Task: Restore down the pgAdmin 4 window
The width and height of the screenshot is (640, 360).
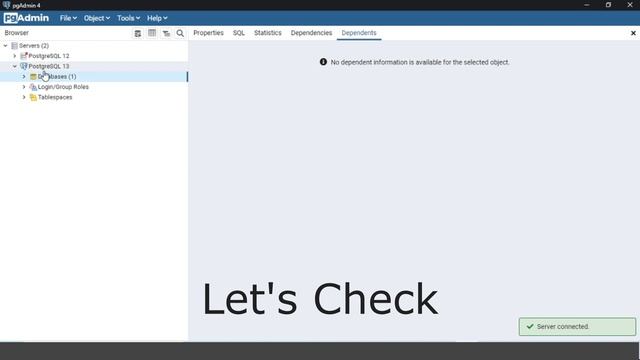Action: click(608, 5)
